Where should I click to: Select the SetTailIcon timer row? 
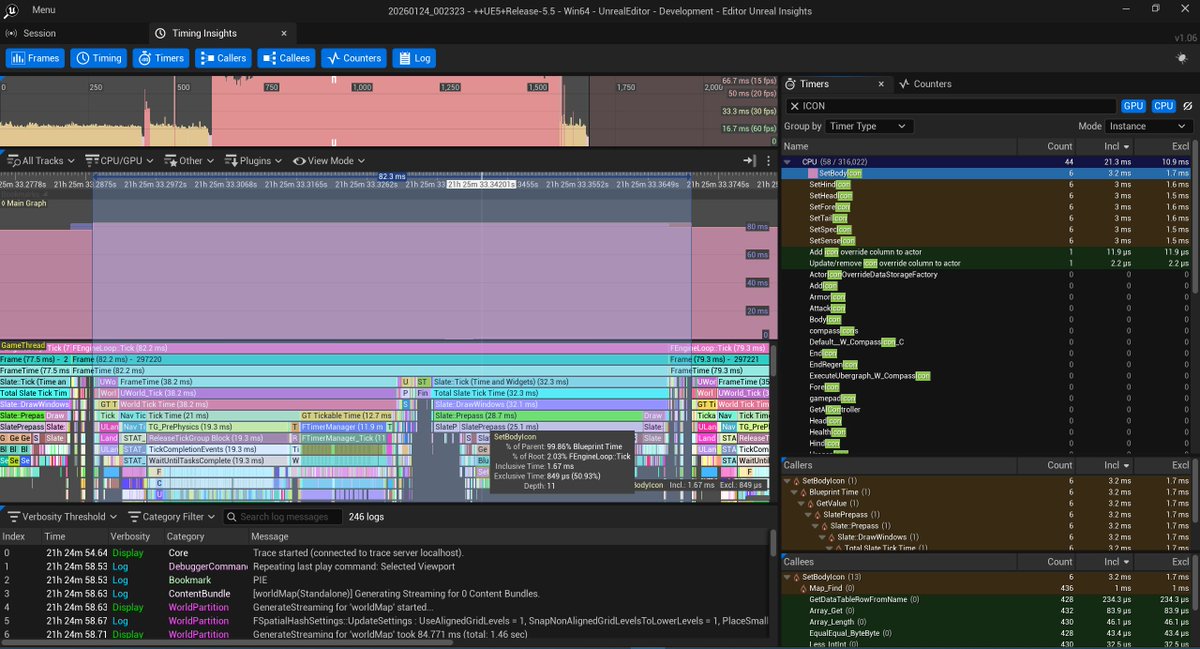[988, 218]
